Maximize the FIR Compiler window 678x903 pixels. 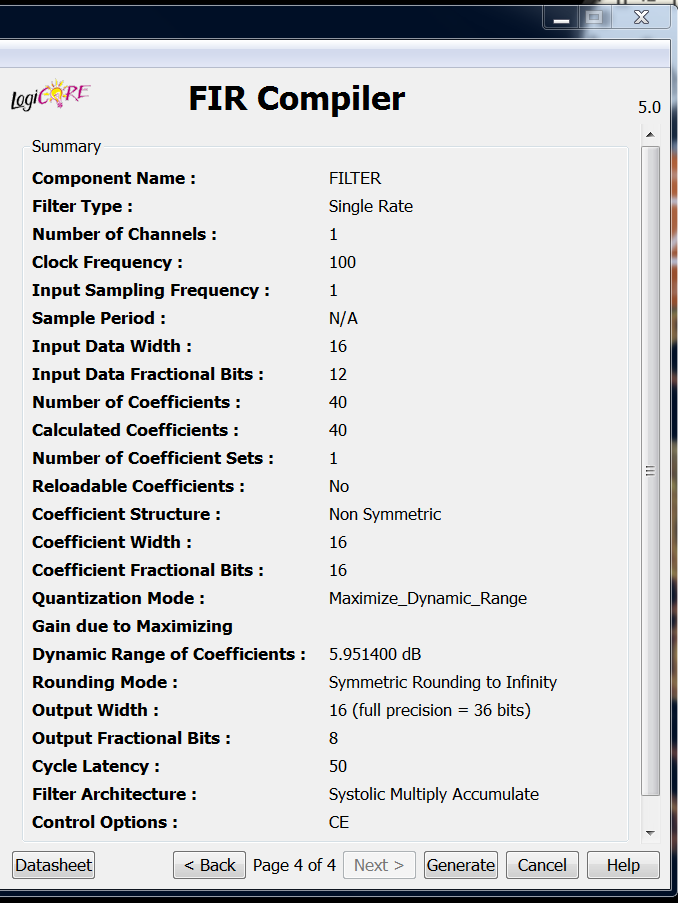(x=594, y=18)
